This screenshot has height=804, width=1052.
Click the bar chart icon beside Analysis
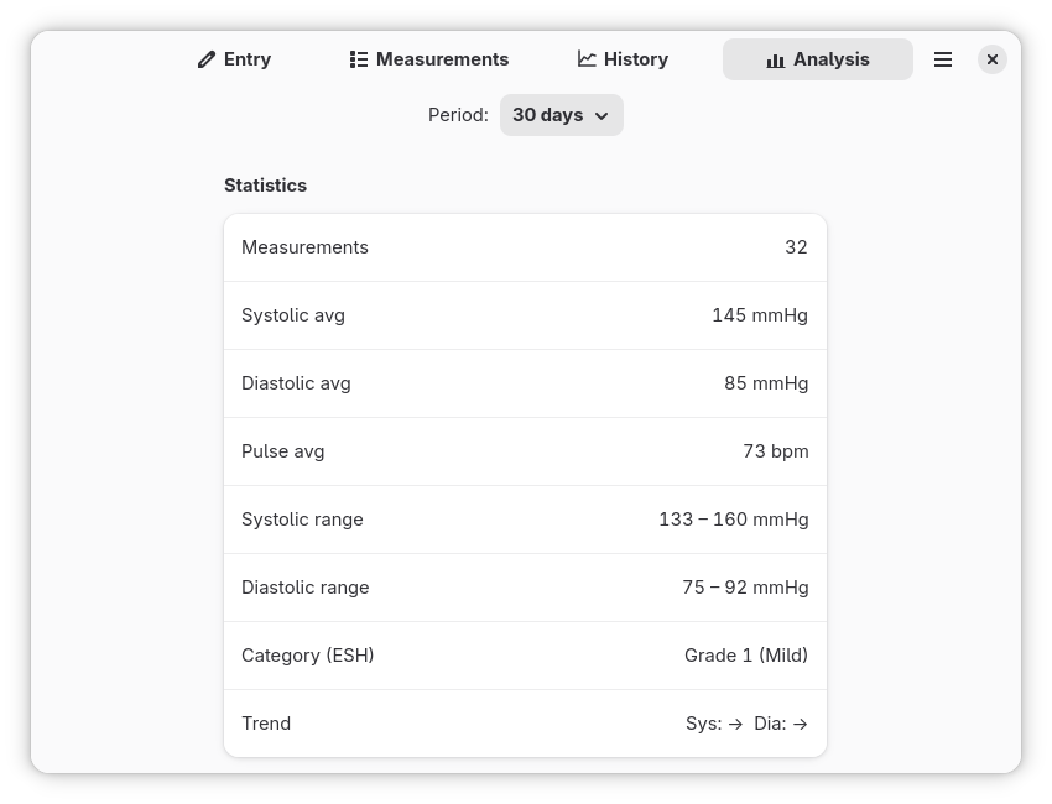(x=775, y=60)
